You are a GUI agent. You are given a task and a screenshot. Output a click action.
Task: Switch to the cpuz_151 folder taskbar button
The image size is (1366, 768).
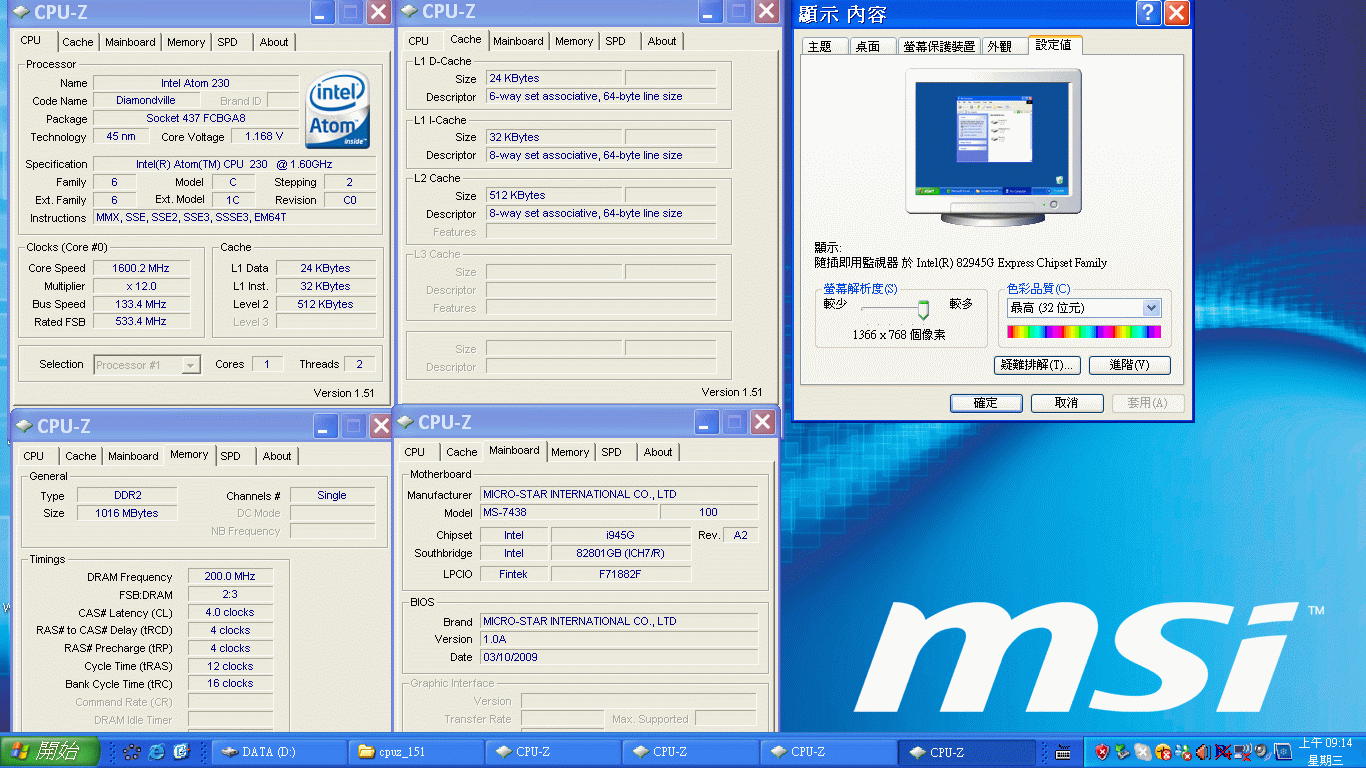(416, 752)
